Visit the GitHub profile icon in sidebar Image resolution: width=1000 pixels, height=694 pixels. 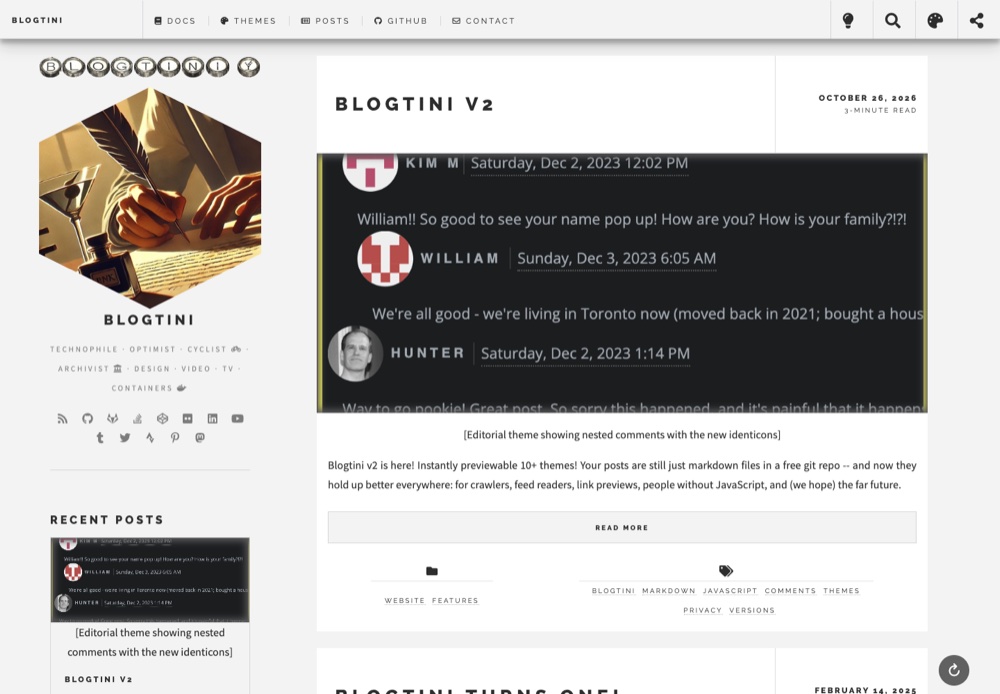[87, 418]
